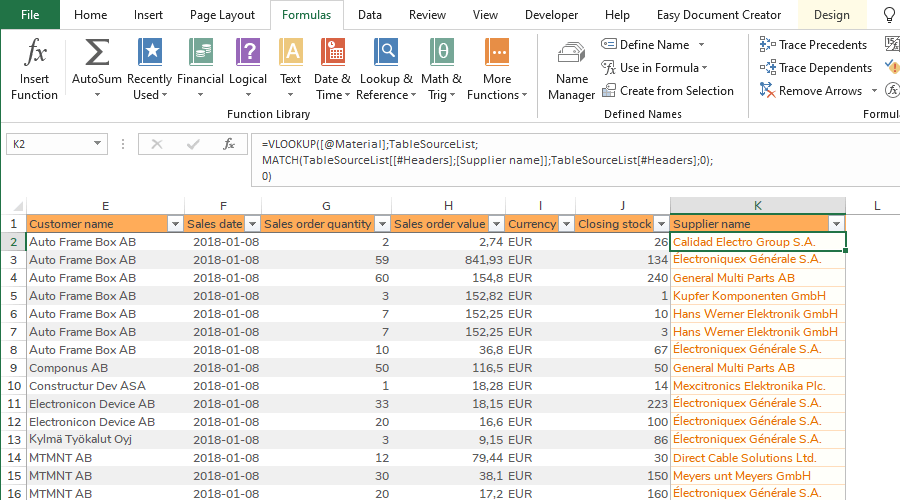Switch to the Review tab

[x=427, y=15]
